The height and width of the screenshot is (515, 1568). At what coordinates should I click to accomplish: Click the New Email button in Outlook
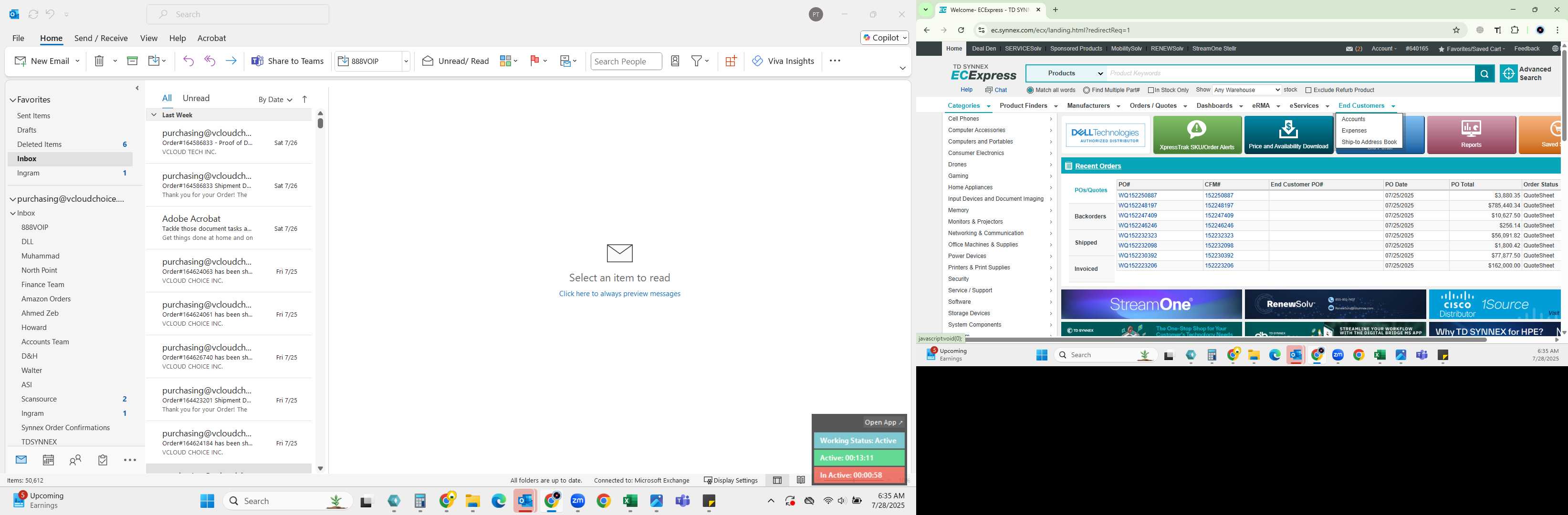point(42,61)
